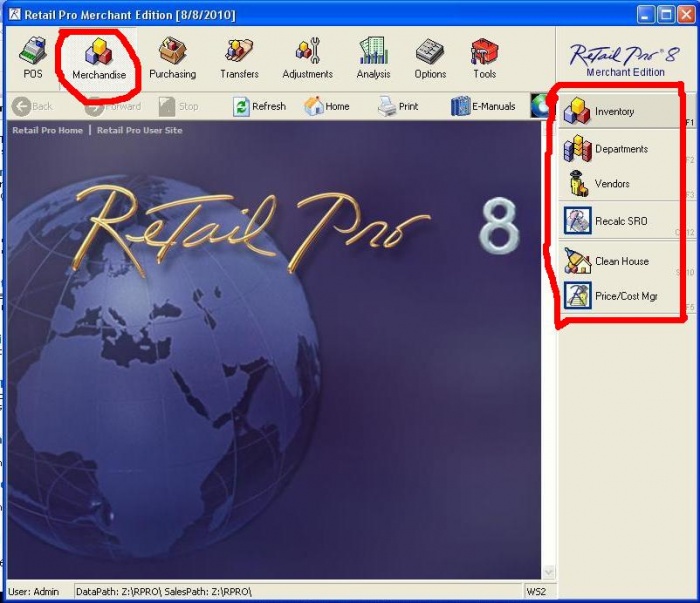Image resolution: width=700 pixels, height=603 pixels.
Task: Open the Options module icon
Action: (x=430, y=58)
